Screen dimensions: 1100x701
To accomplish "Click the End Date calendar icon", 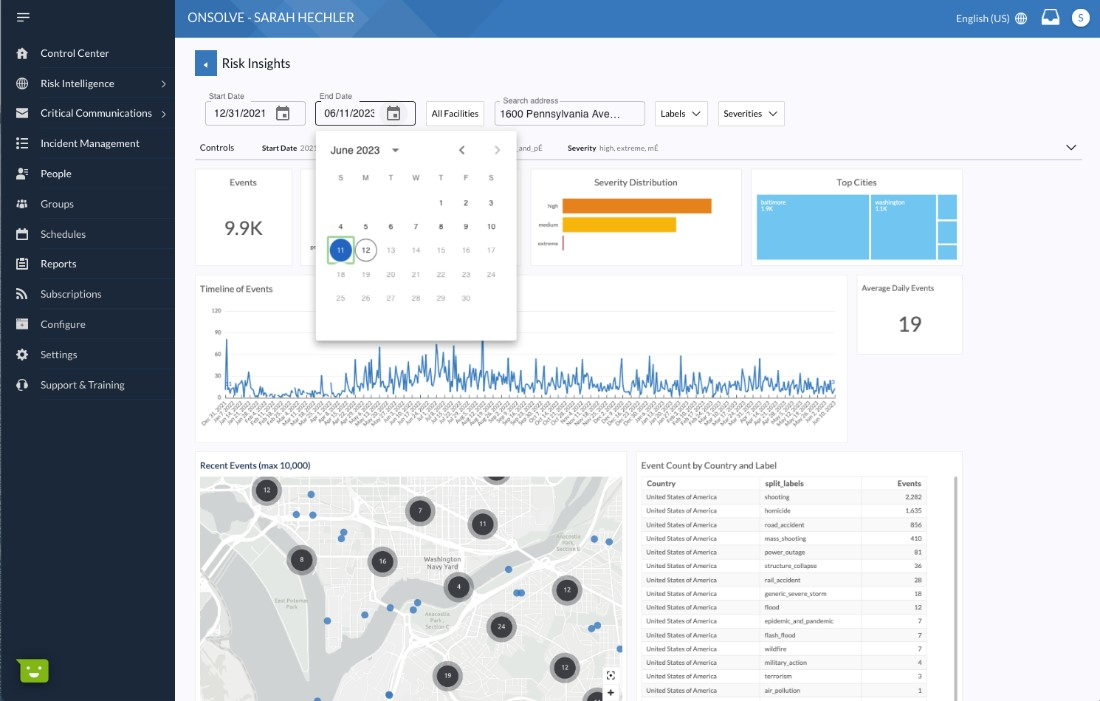I will click(x=394, y=114).
